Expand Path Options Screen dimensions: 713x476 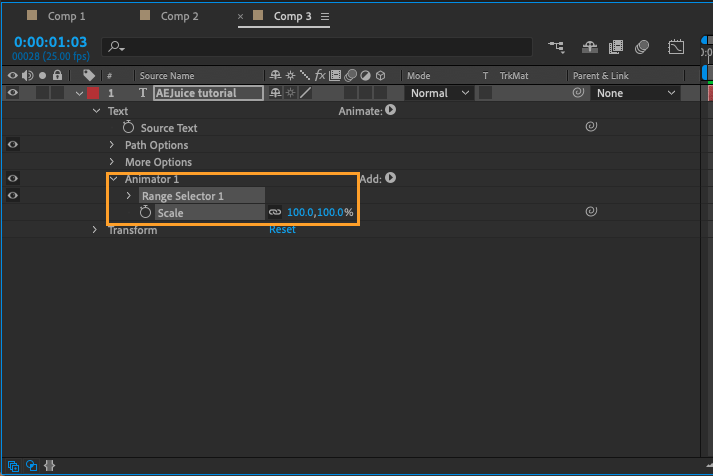tap(112, 145)
